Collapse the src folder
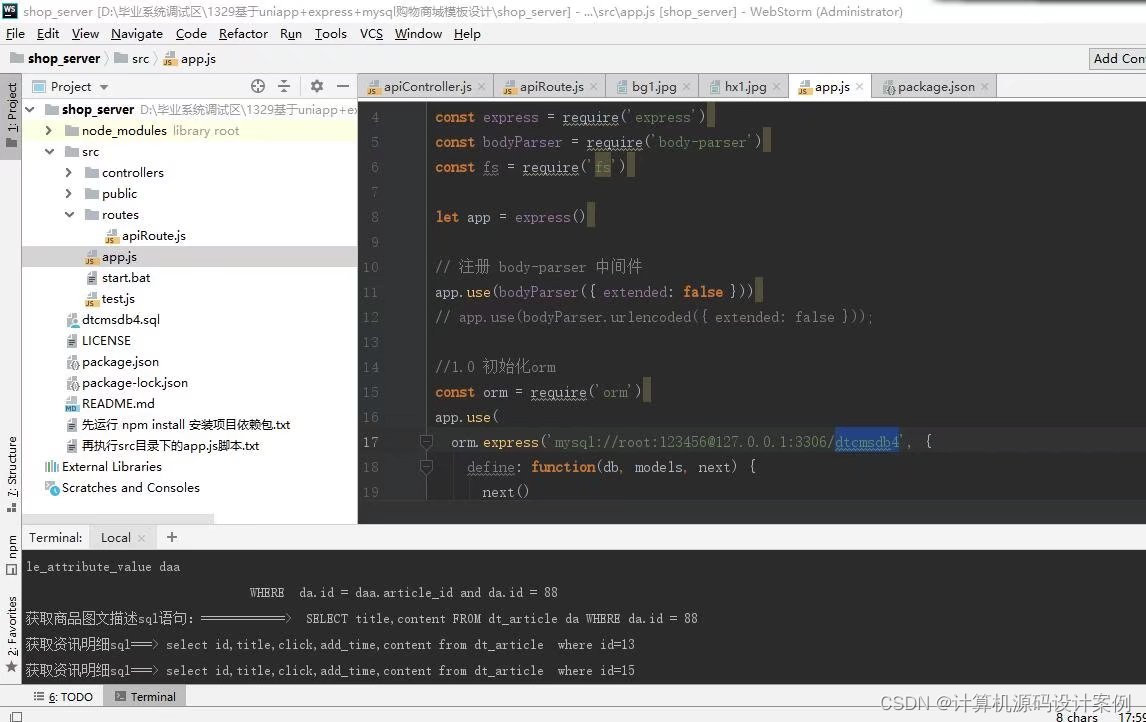Image resolution: width=1146 pixels, height=722 pixels. click(x=49, y=151)
